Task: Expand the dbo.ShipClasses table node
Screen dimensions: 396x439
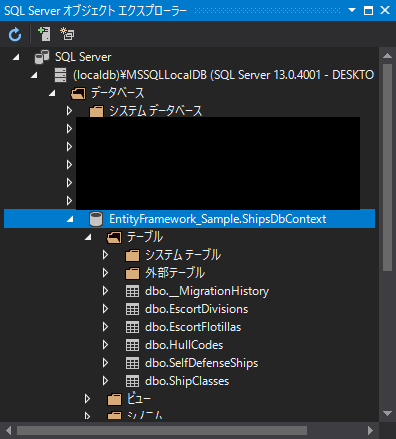Action: coord(105,381)
